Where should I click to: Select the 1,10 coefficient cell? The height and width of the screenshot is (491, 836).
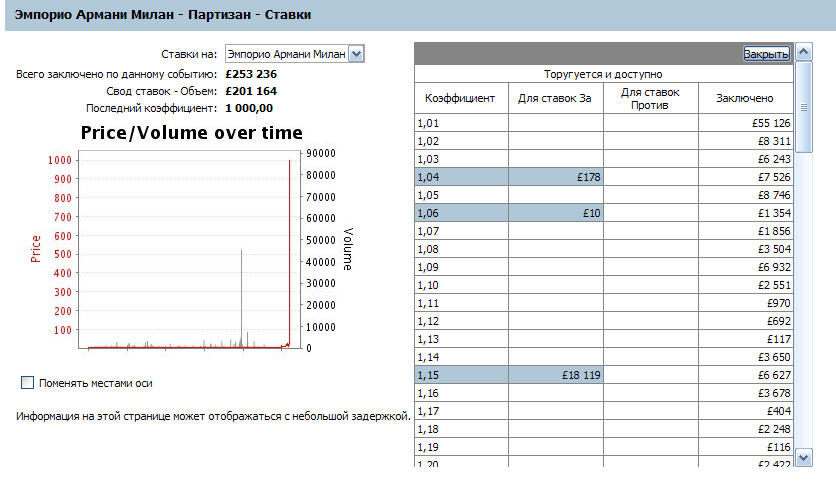(461, 285)
